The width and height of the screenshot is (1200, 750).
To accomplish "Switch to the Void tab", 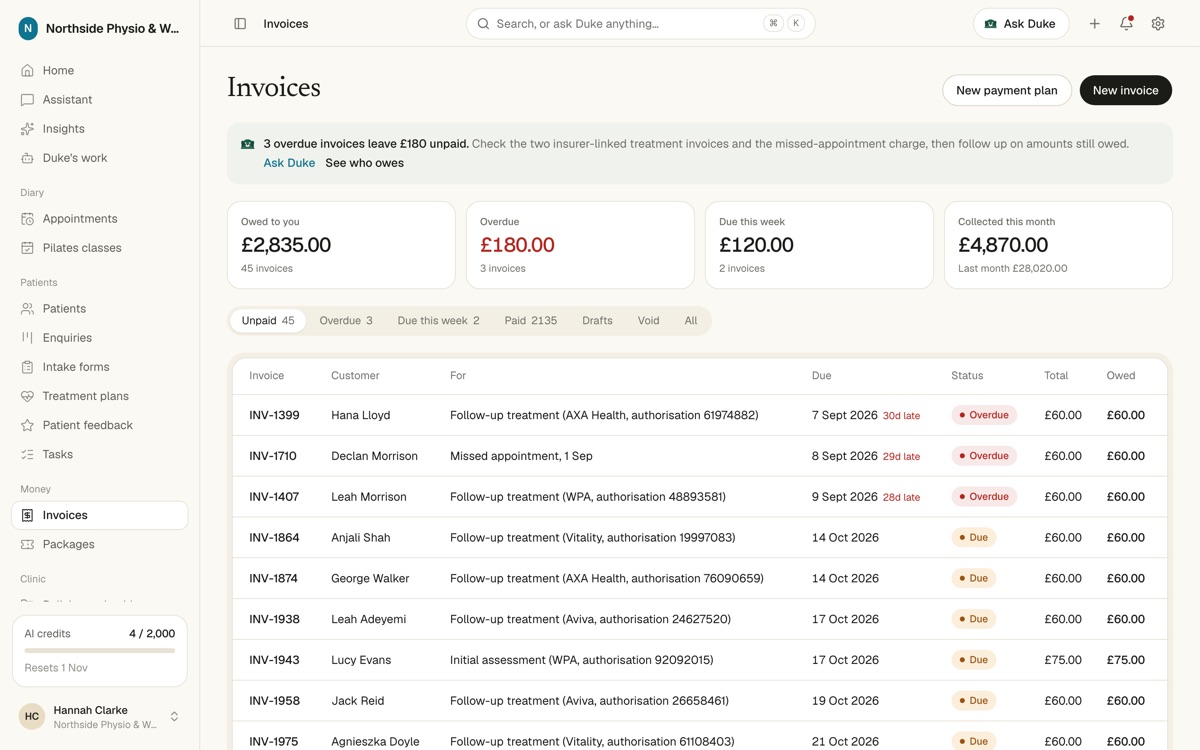I will (x=649, y=321).
